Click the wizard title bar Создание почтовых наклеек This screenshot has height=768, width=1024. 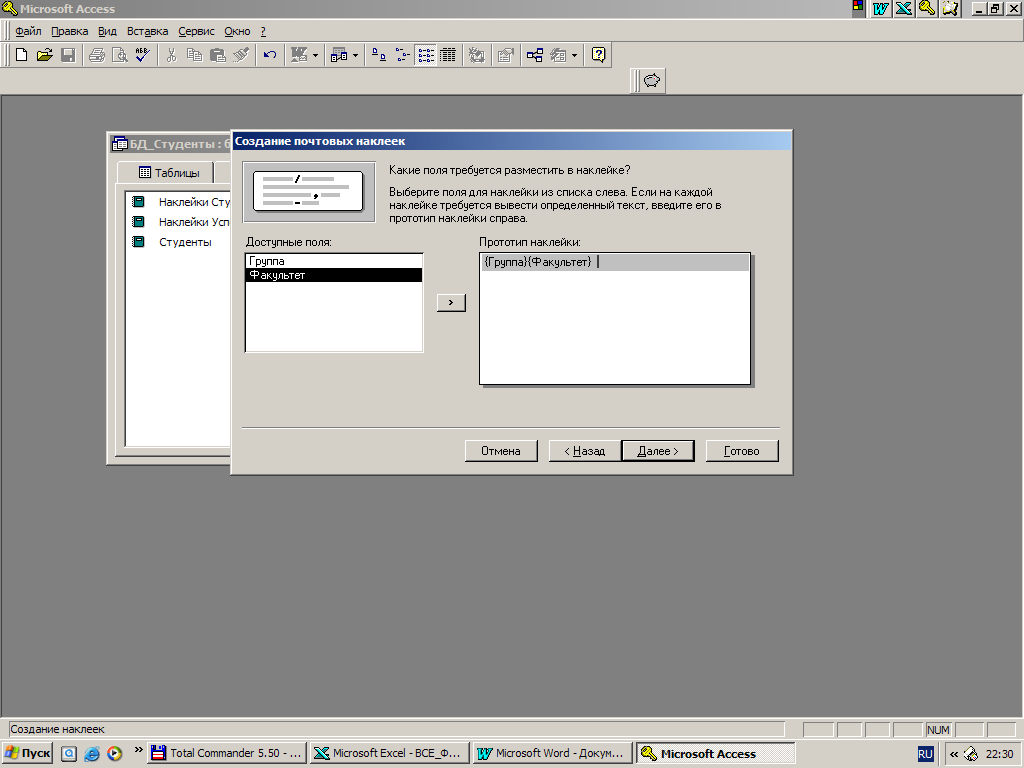(511, 141)
